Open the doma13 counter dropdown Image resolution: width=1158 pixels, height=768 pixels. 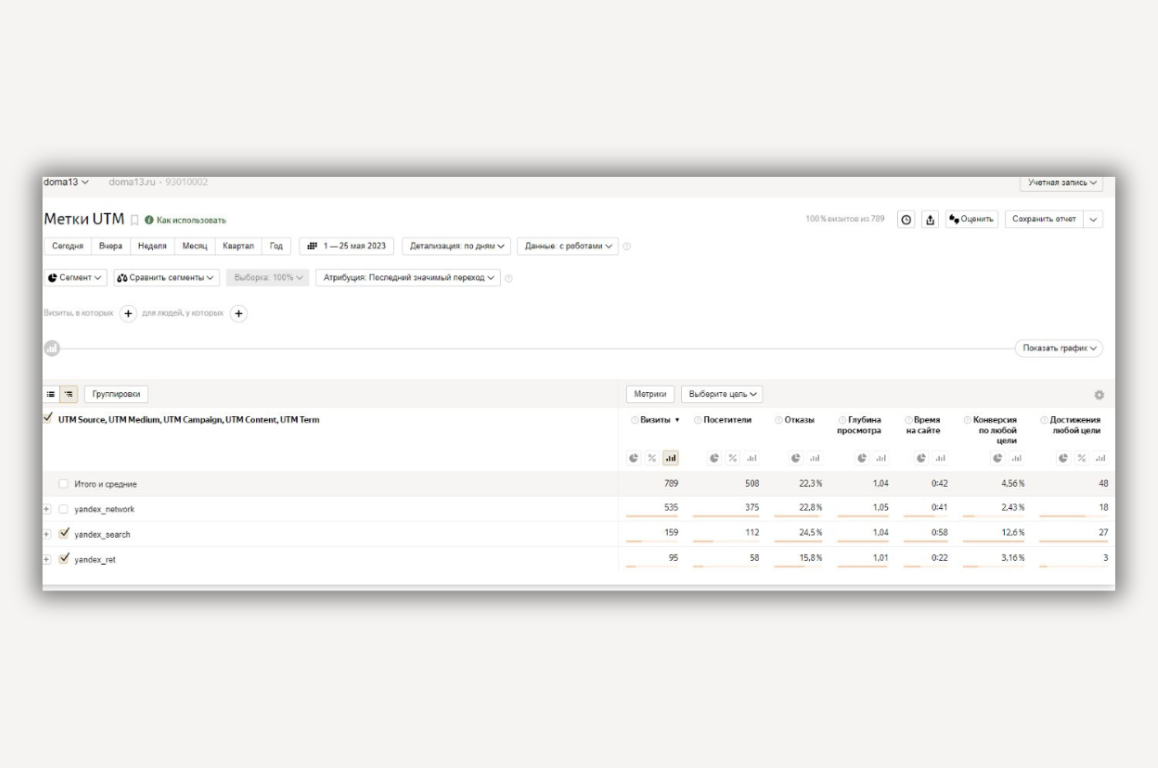coord(66,182)
